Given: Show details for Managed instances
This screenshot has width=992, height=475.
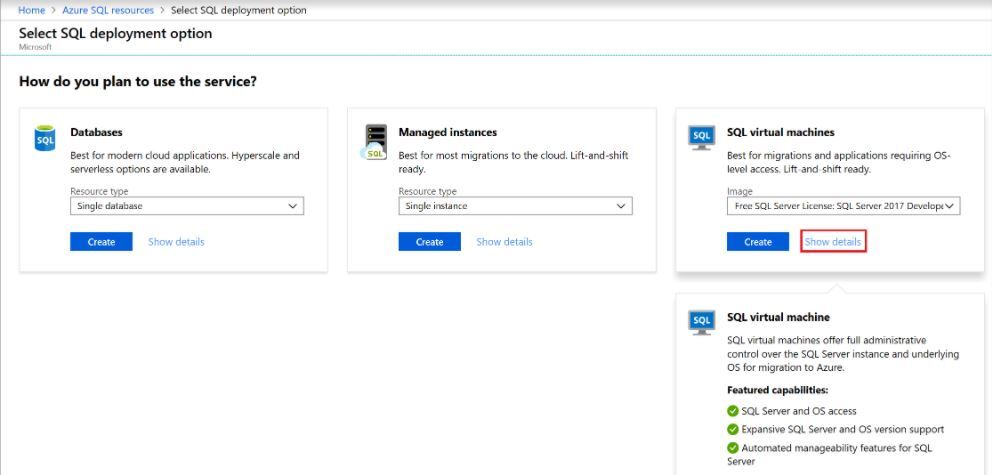Looking at the screenshot, I should [x=504, y=242].
